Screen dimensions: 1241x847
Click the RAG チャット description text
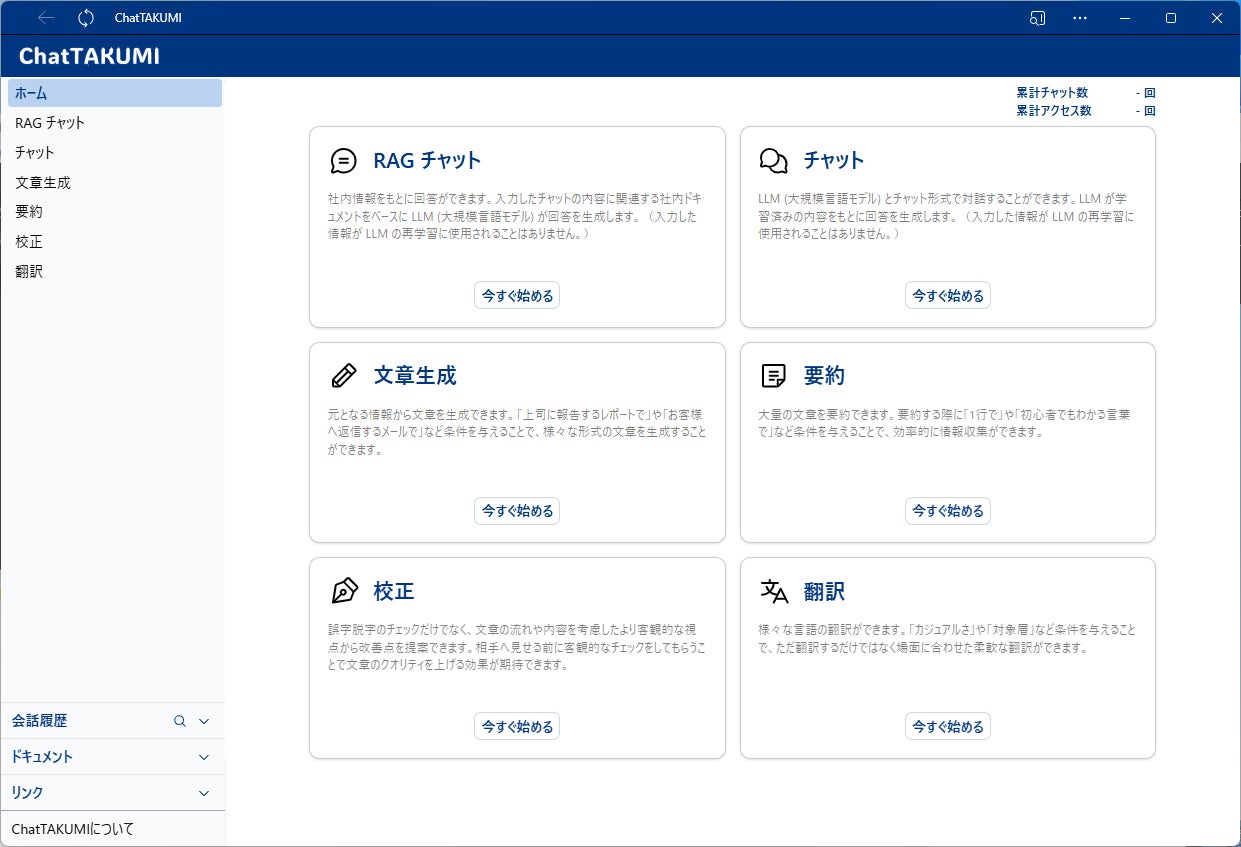click(517, 216)
